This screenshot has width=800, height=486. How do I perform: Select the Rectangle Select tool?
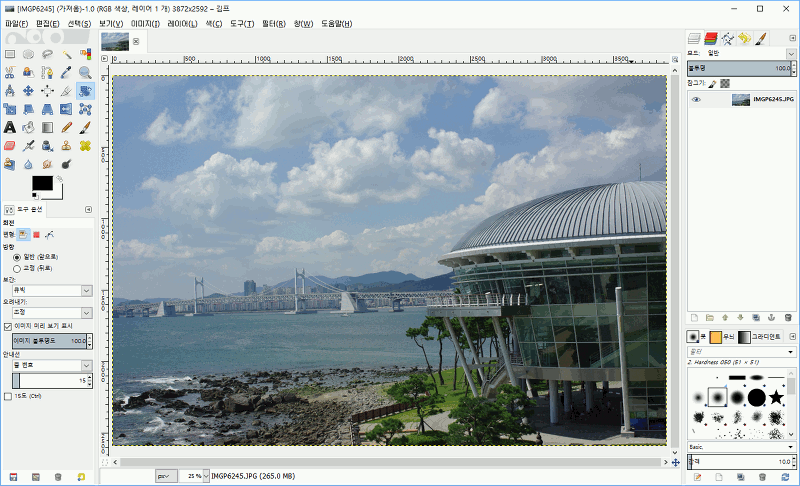[x=10, y=53]
